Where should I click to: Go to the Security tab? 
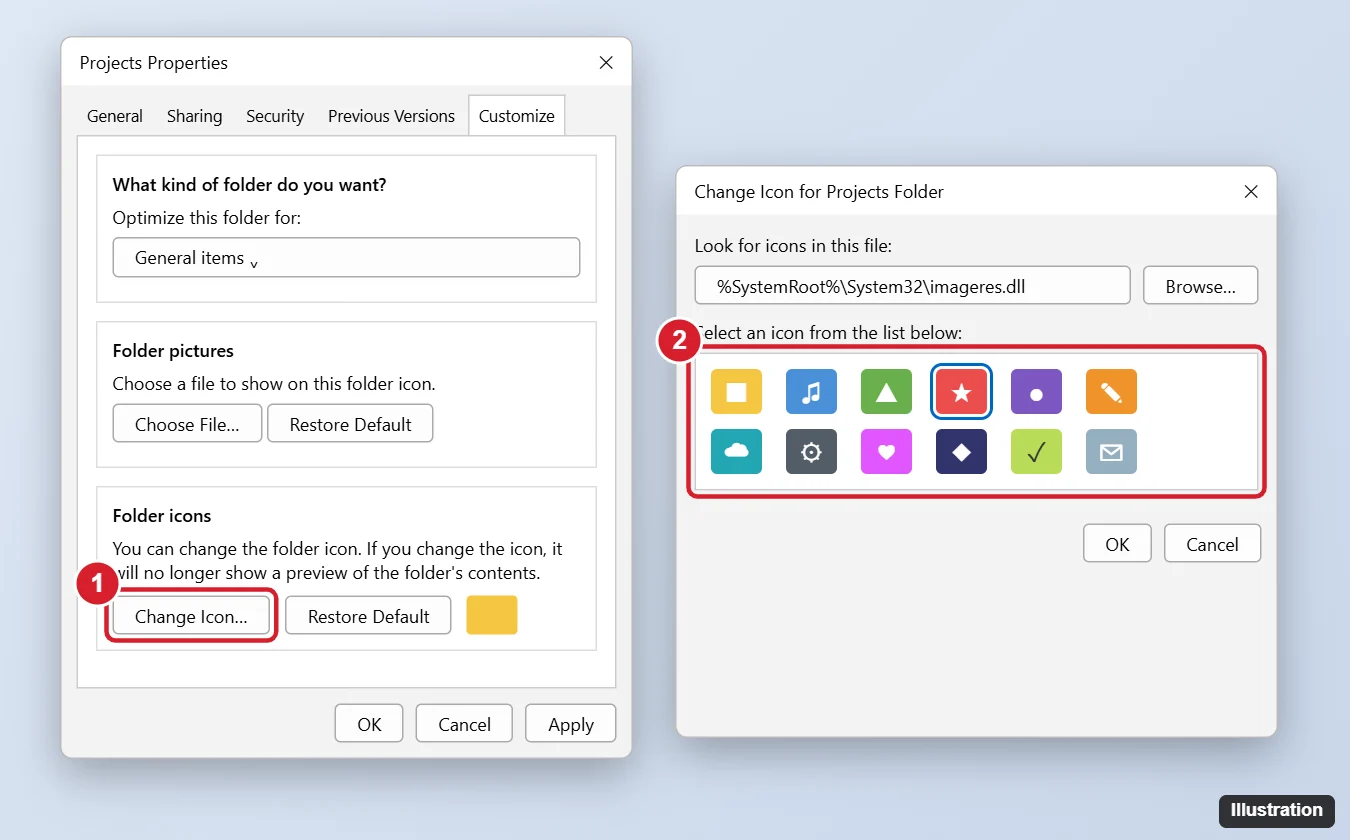coord(275,116)
